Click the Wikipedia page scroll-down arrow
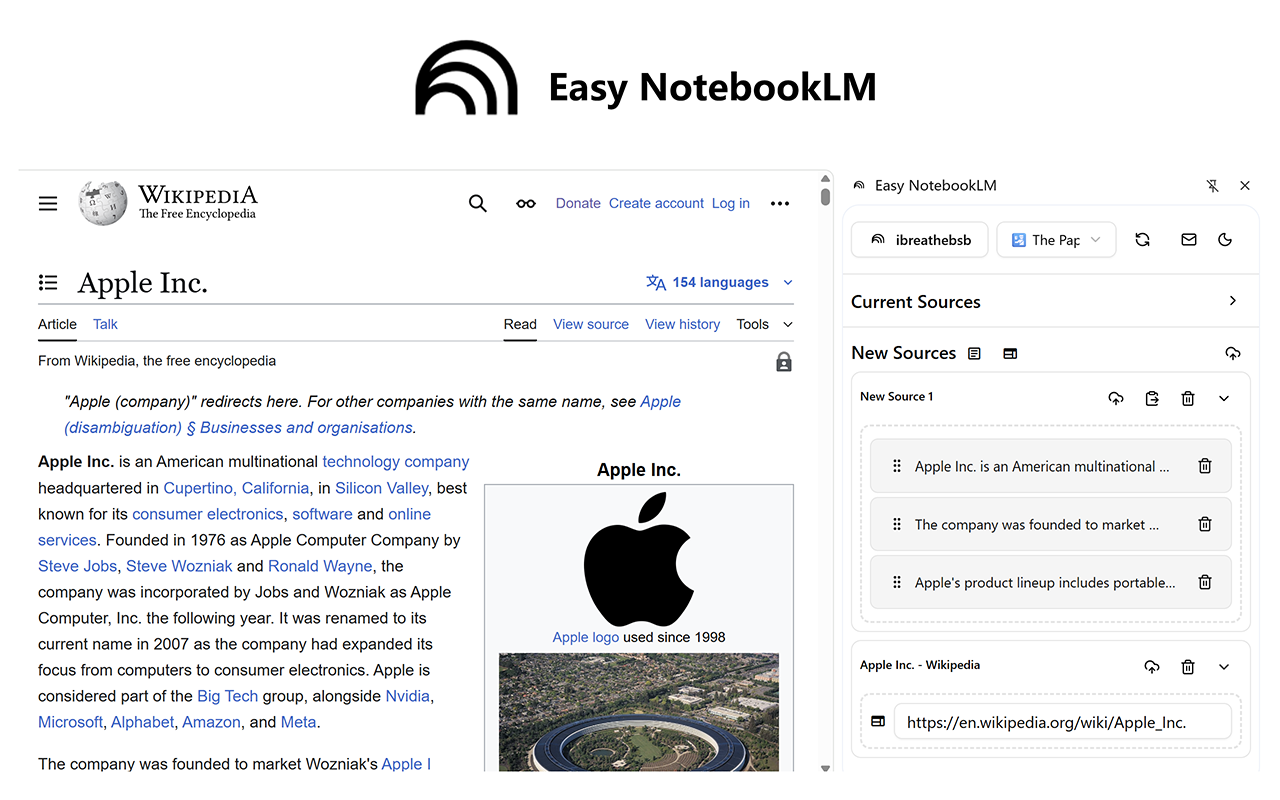The image size is (1280, 800). (826, 768)
